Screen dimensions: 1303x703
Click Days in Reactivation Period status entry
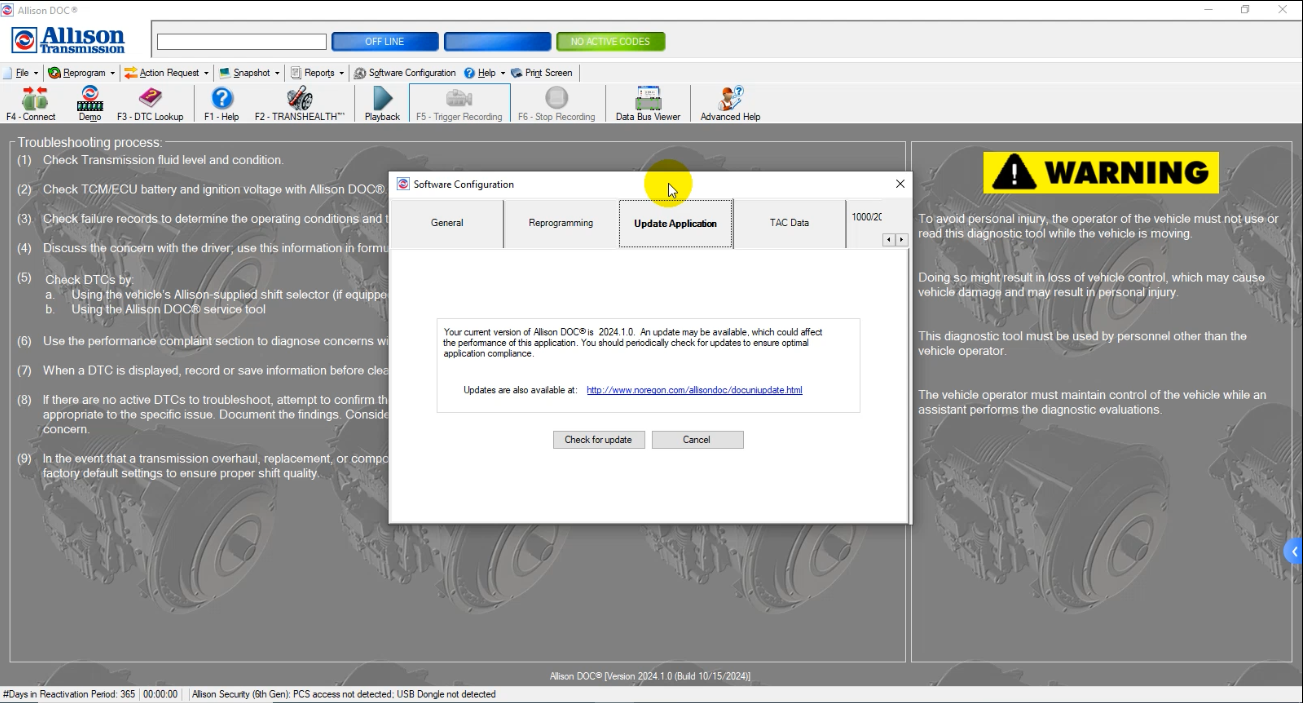pyautogui.click(x=69, y=694)
